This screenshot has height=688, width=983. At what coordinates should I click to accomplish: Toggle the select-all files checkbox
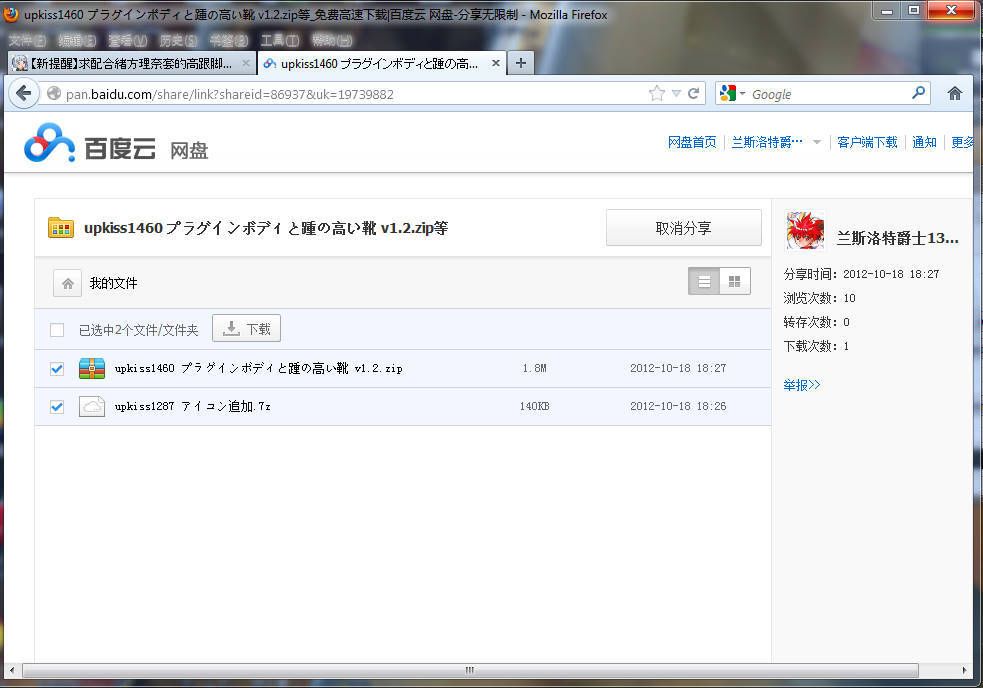coord(57,330)
